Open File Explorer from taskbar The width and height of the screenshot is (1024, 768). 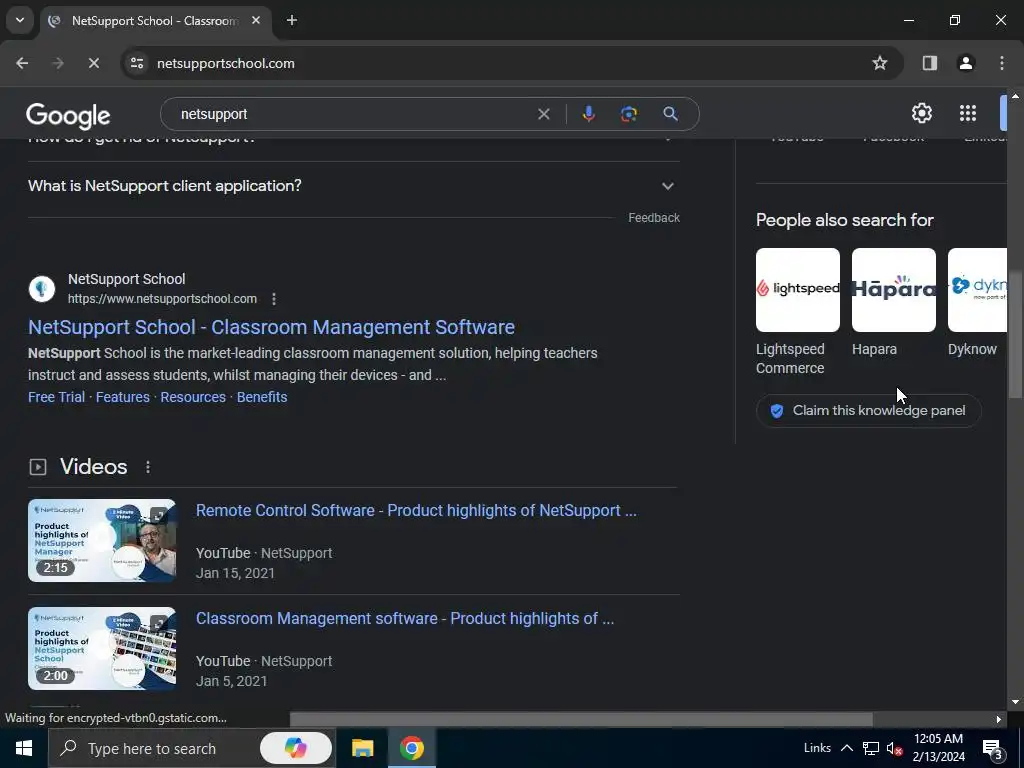click(x=362, y=748)
